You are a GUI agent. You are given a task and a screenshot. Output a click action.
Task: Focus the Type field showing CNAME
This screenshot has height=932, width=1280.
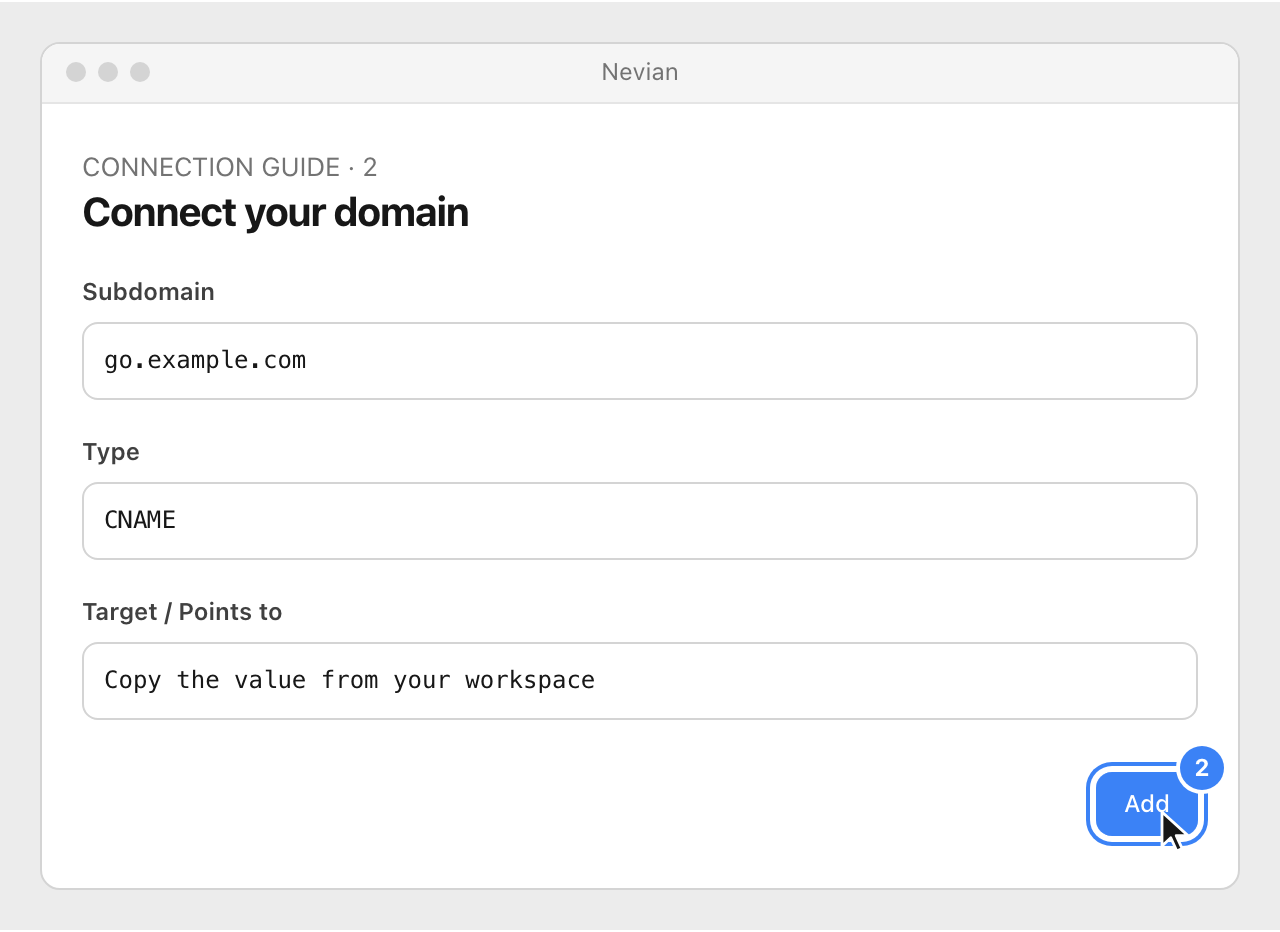coord(640,521)
